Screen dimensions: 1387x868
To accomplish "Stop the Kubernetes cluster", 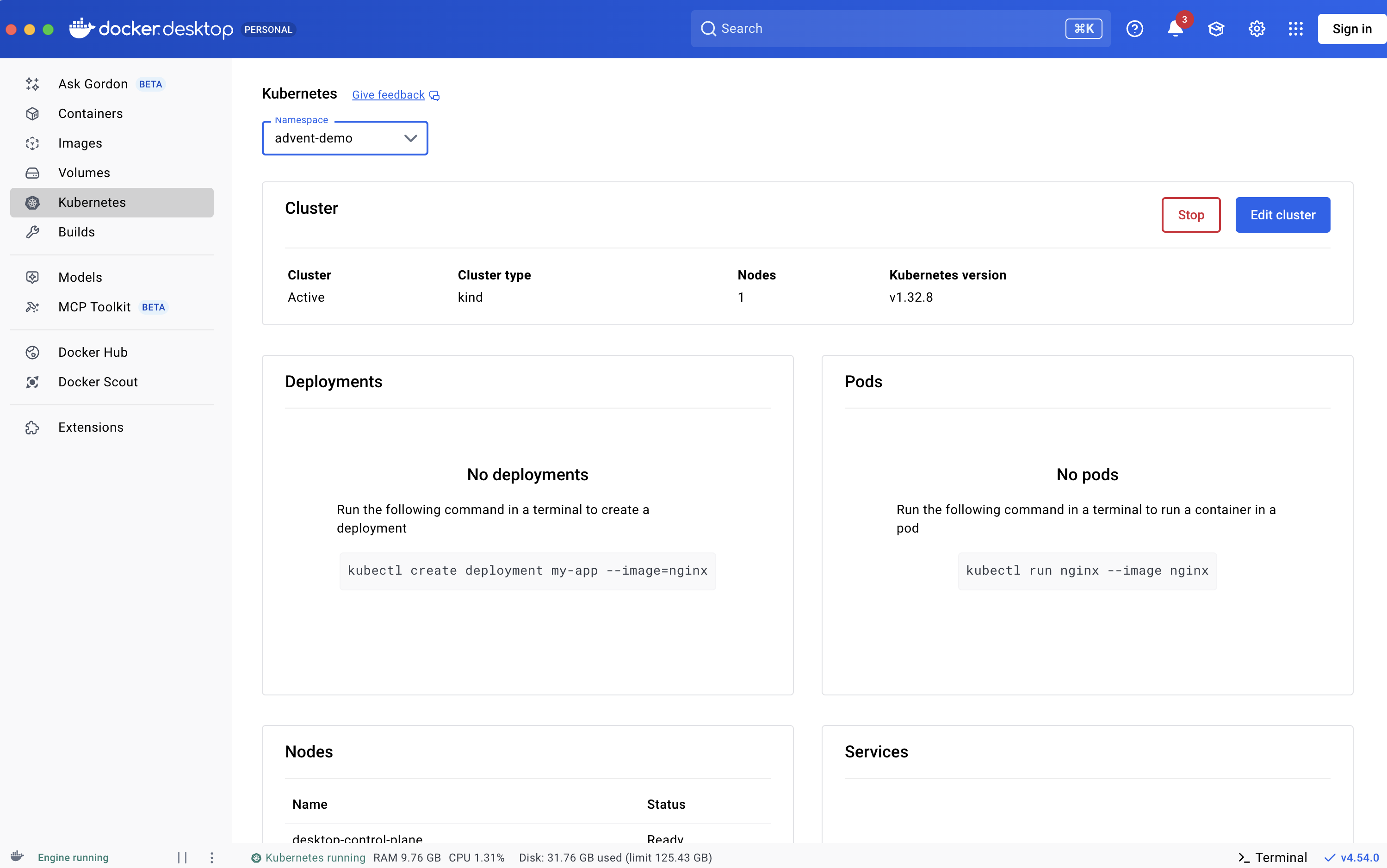I will point(1190,215).
